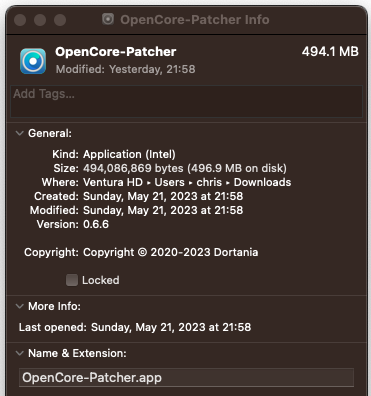Edit the OpenCore-Patcher.app name field
This screenshot has height=396, width=371.
pos(186,378)
